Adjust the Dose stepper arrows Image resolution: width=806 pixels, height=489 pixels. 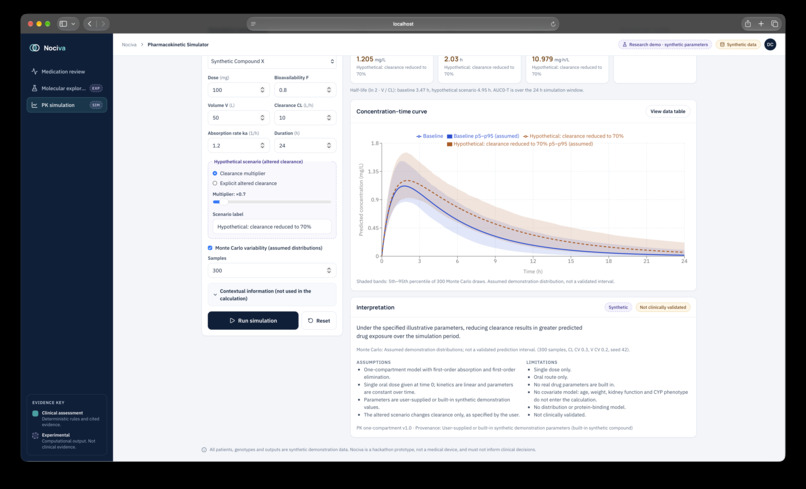tap(262, 90)
